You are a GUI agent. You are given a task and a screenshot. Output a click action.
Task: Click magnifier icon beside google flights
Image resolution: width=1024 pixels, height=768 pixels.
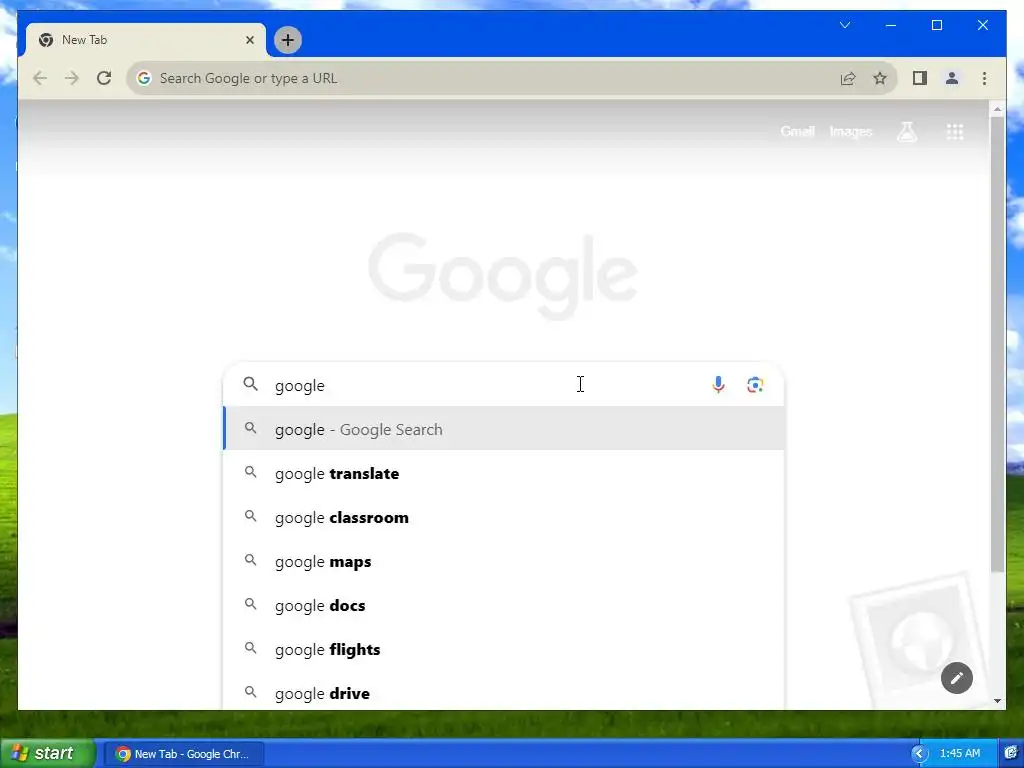pyautogui.click(x=251, y=648)
